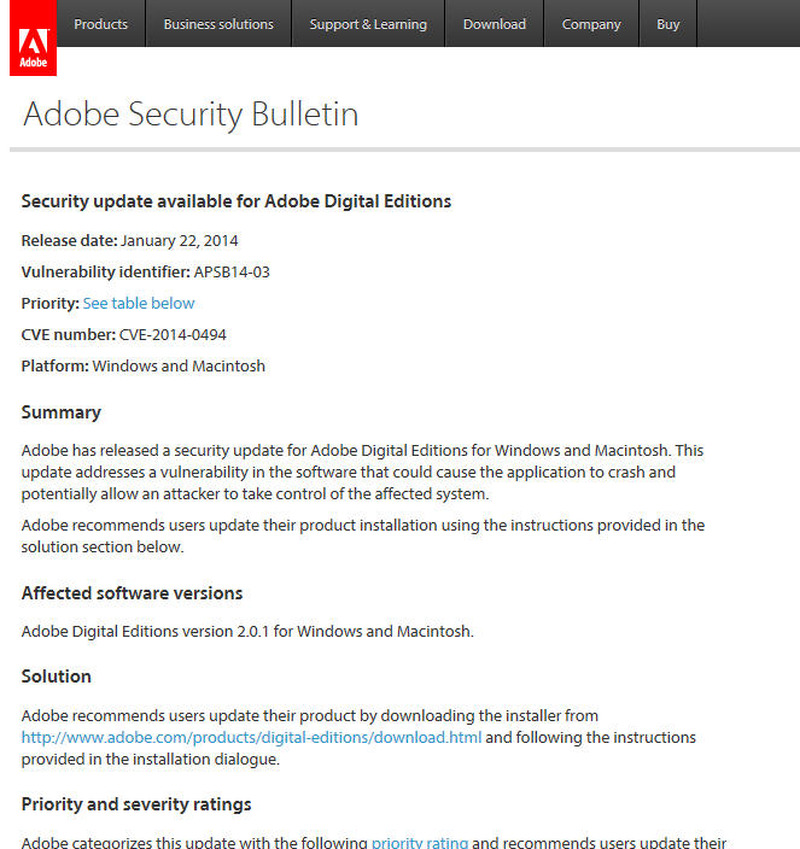Open the digital-editions download.html link

252,738
